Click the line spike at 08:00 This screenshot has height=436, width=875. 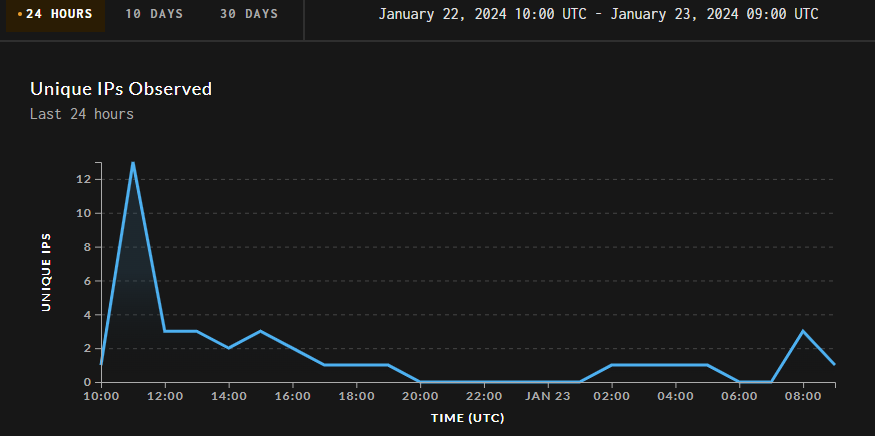pos(803,331)
